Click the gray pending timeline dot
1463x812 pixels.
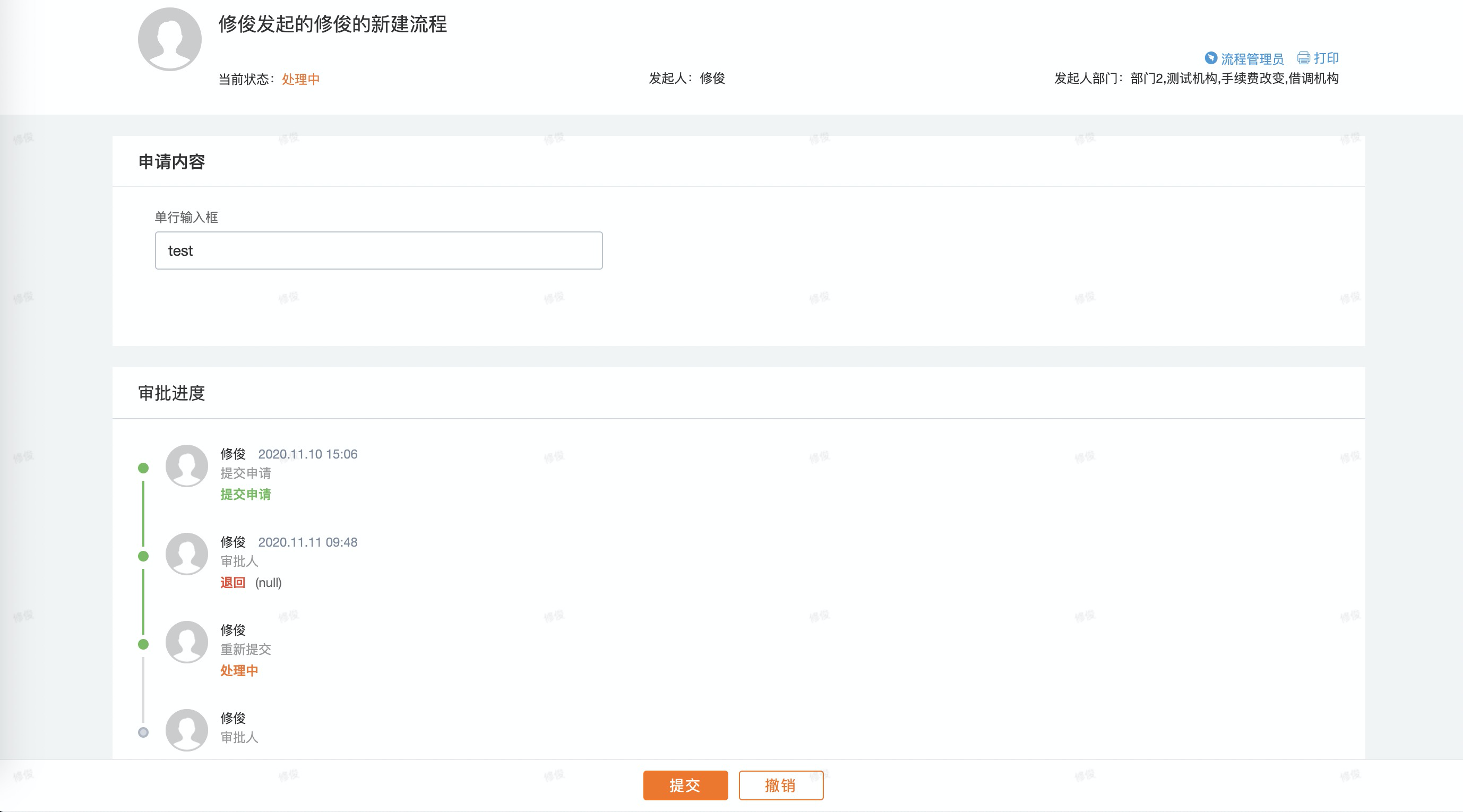pos(144,732)
